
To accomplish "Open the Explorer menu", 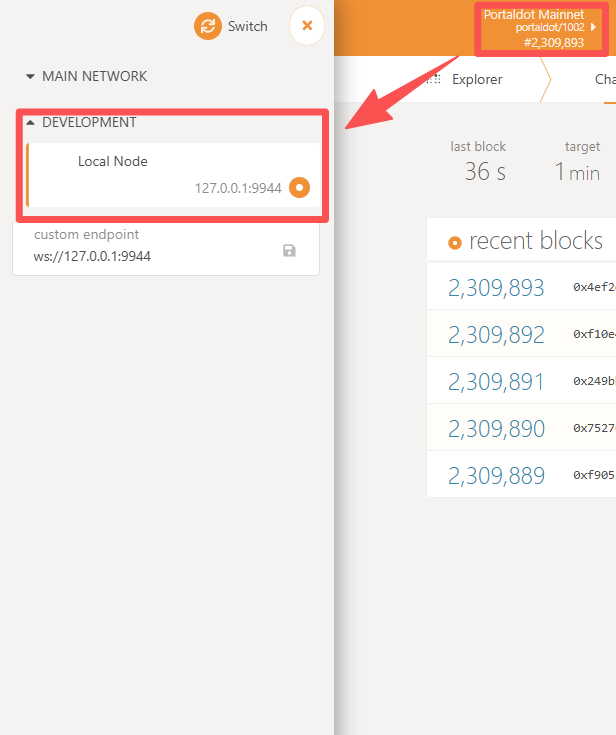I will click(477, 79).
